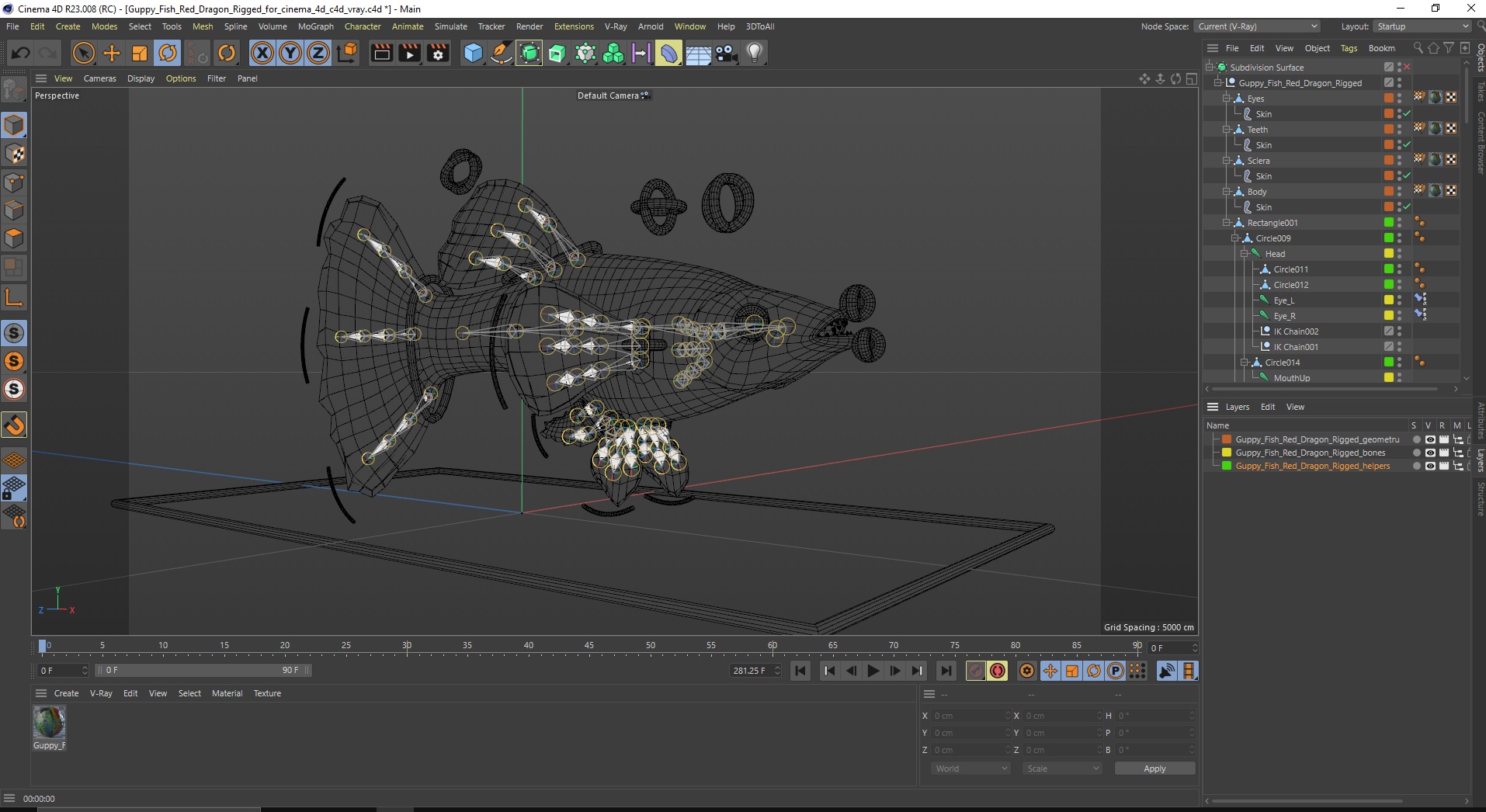Activate the Move tool
This screenshot has width=1486, height=812.
[112, 53]
